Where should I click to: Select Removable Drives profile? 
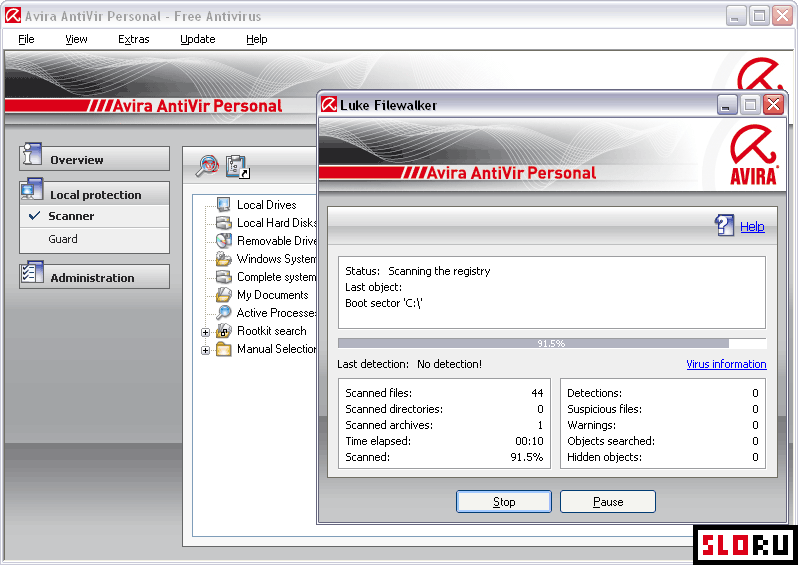(276, 241)
